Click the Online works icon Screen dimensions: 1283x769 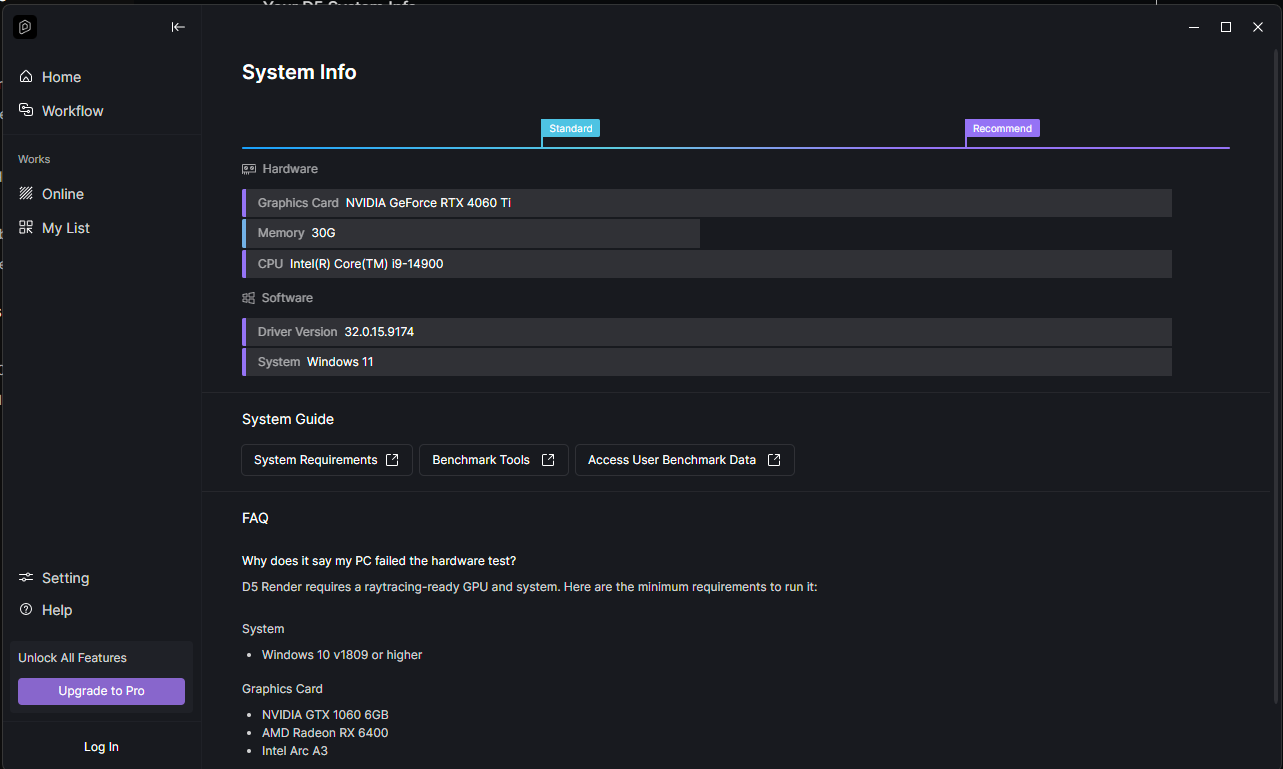[26, 194]
